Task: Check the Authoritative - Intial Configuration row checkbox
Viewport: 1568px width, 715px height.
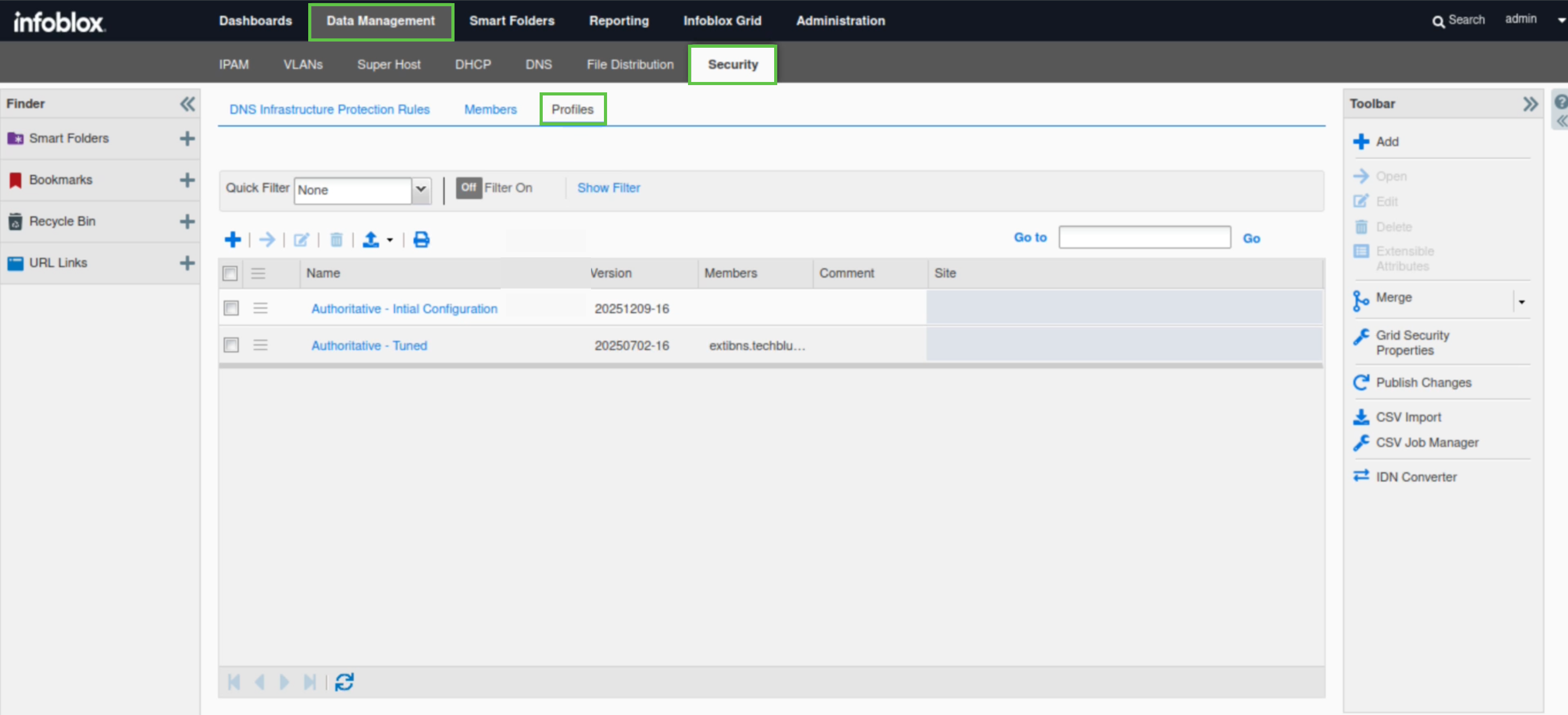Action: pos(231,309)
